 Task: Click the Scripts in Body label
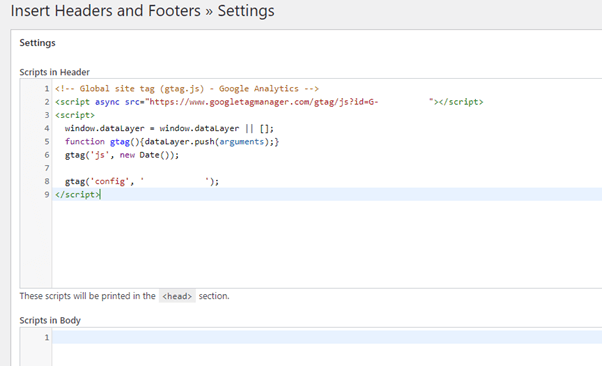pos(50,320)
